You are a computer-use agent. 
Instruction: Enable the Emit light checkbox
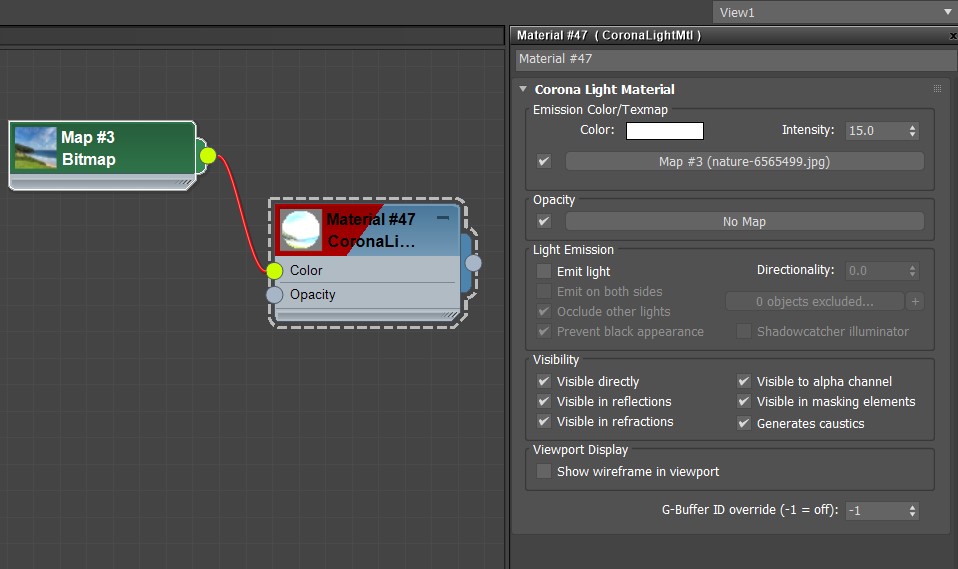[544, 271]
